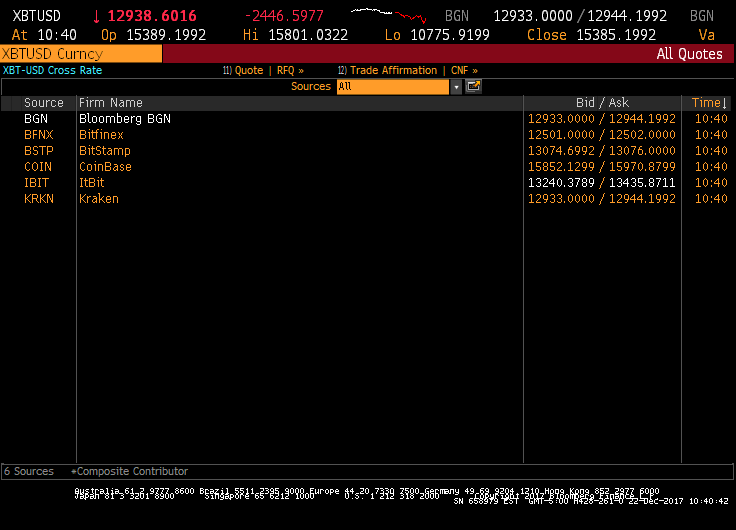
Task: Select the COIN source code
Action: click(38, 167)
